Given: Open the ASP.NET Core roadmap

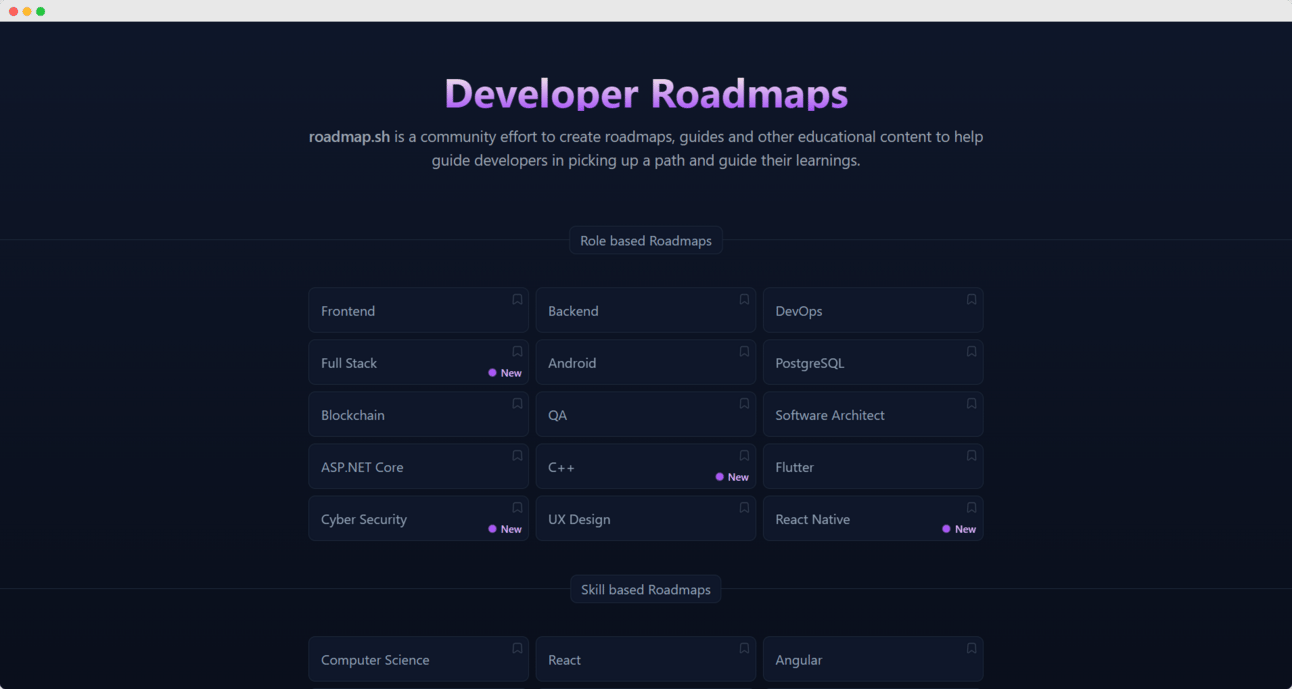Looking at the screenshot, I should pyautogui.click(x=418, y=466).
